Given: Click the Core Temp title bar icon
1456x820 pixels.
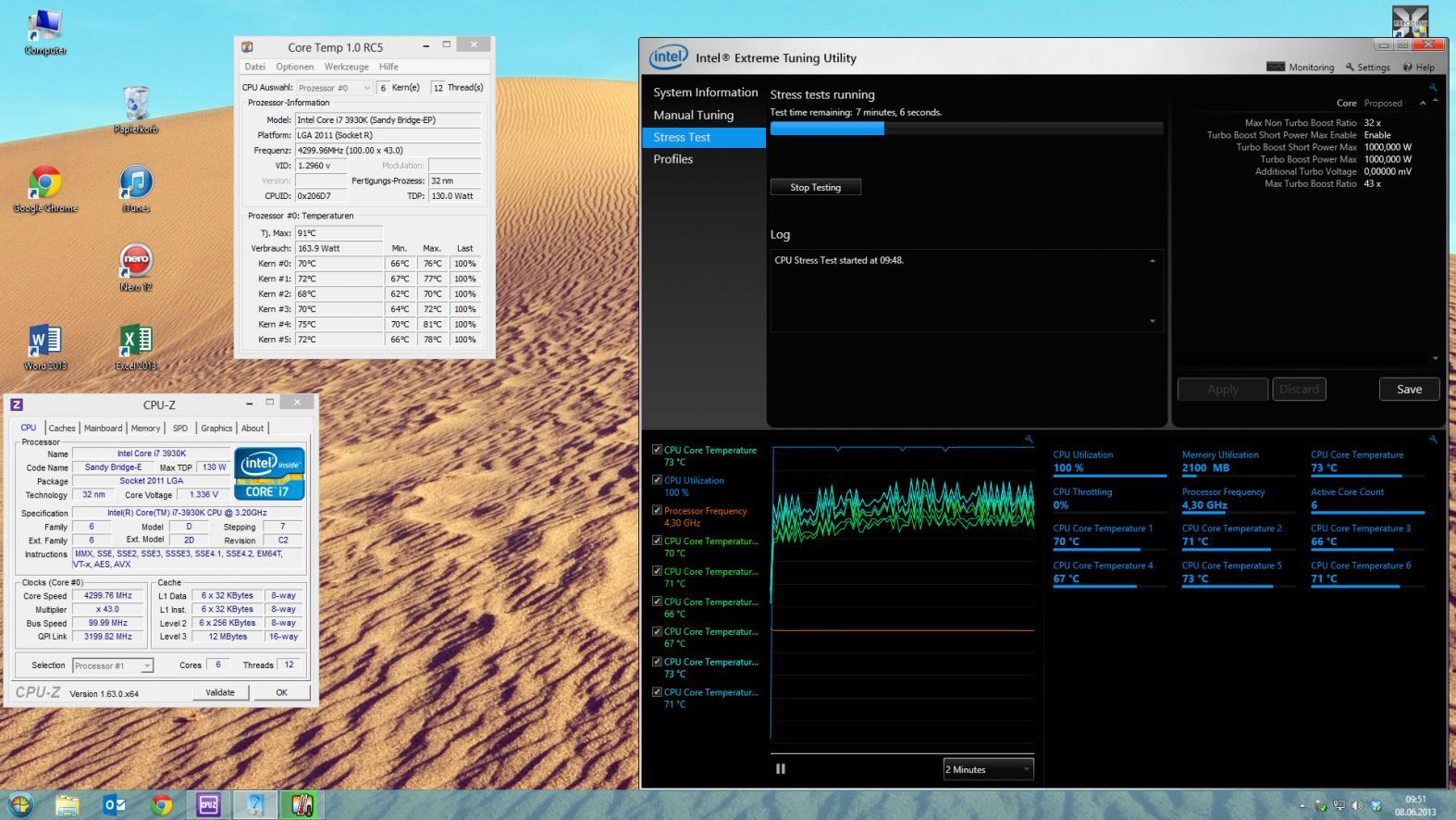Looking at the screenshot, I should point(247,47).
